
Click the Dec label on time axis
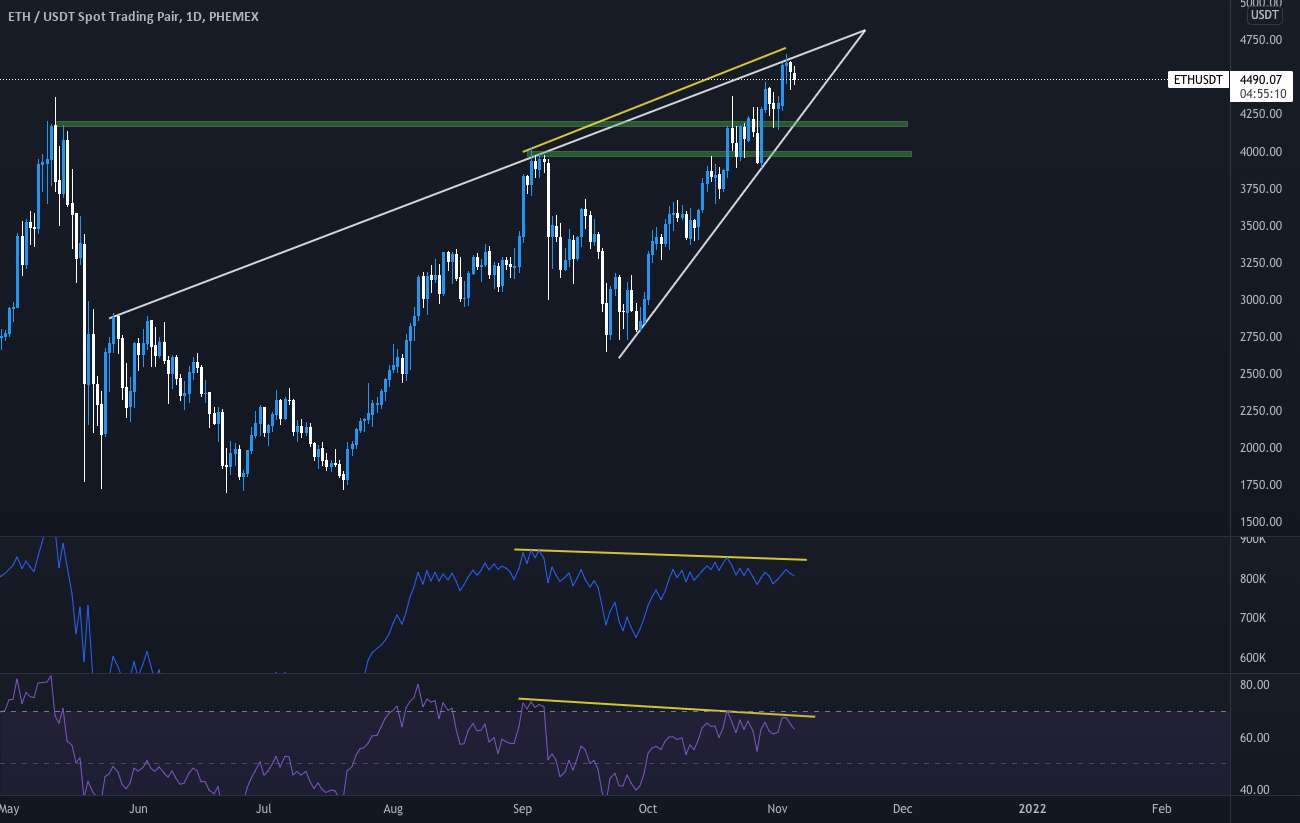[902, 808]
